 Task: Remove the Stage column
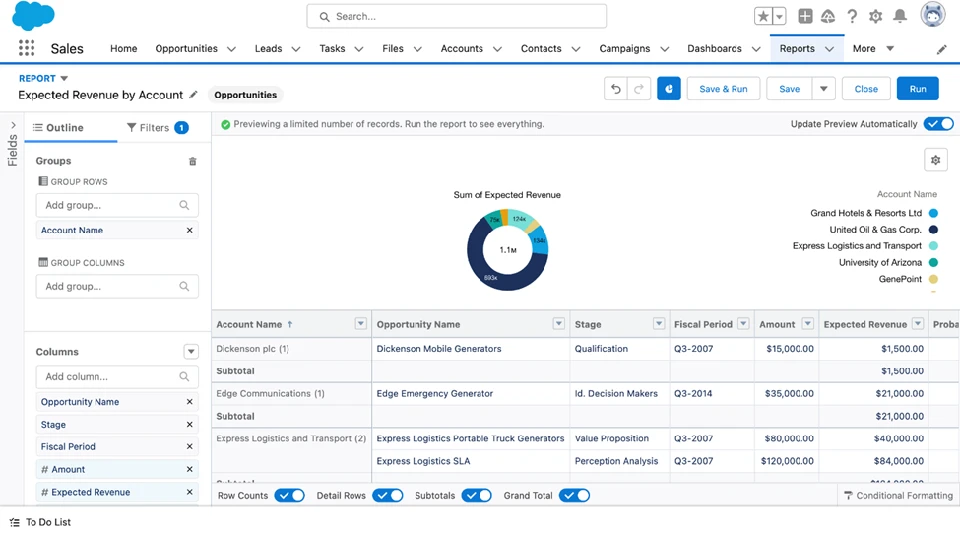(x=189, y=424)
